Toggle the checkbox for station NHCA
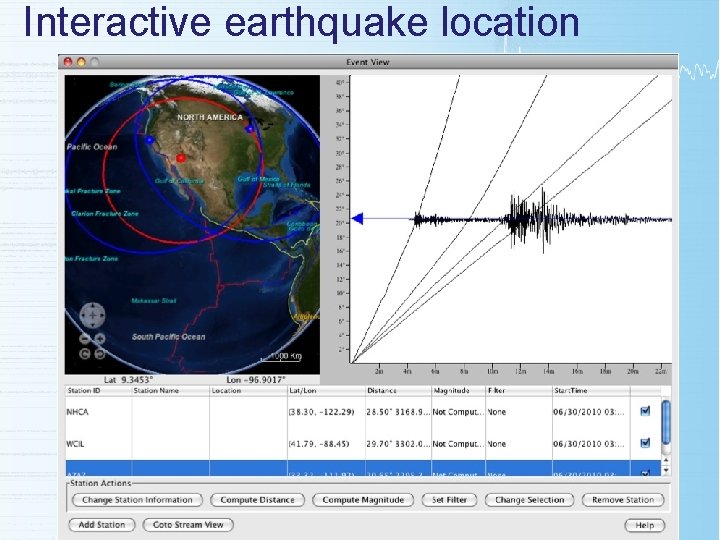The width and height of the screenshot is (720, 540). click(645, 411)
